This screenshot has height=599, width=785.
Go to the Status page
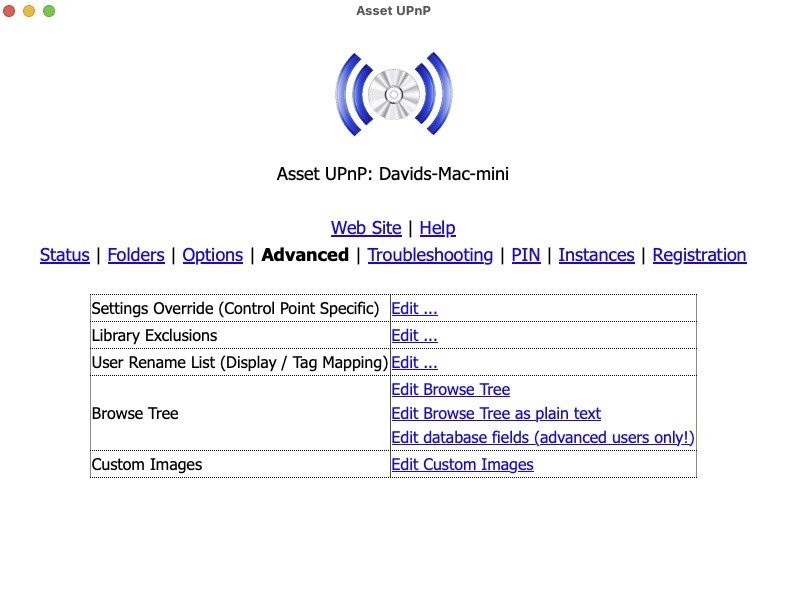[65, 255]
